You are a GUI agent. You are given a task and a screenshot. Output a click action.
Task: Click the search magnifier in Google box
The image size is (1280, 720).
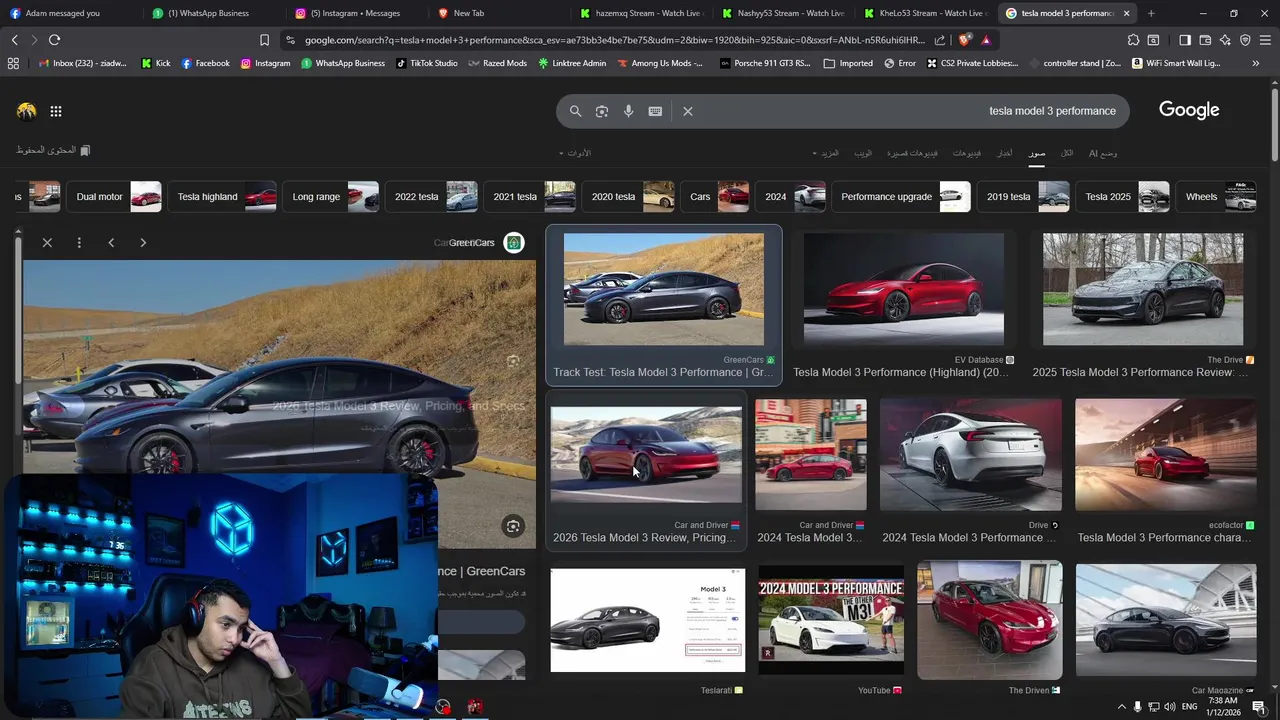[575, 111]
